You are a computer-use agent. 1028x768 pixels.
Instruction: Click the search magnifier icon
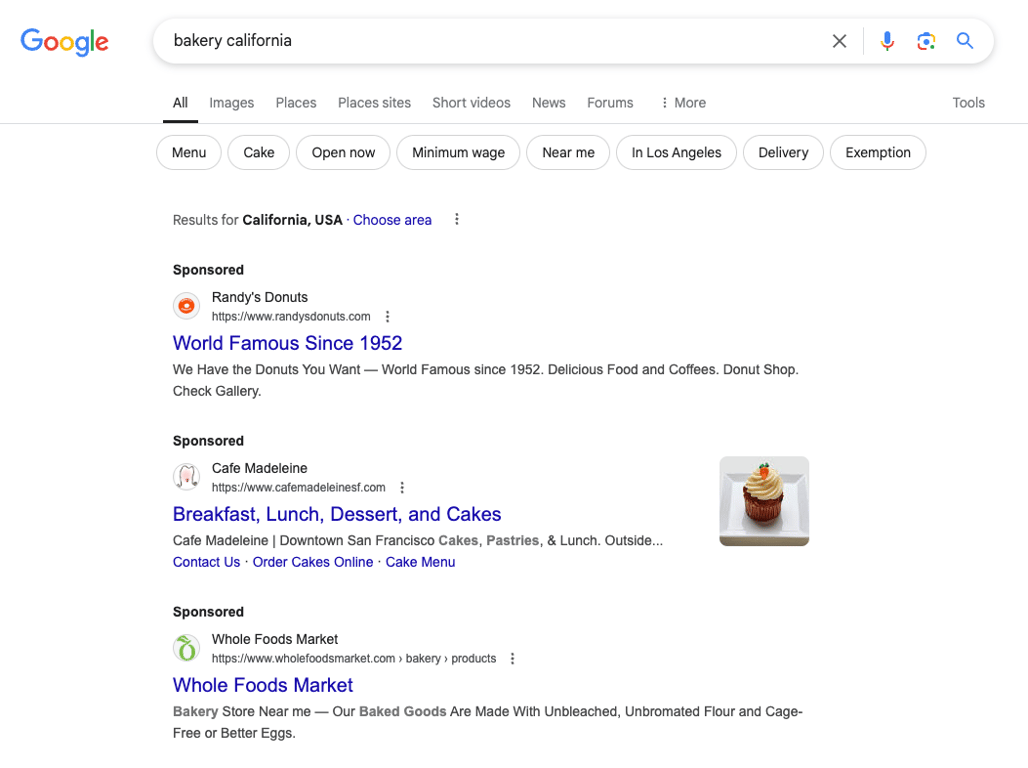[x=964, y=41]
